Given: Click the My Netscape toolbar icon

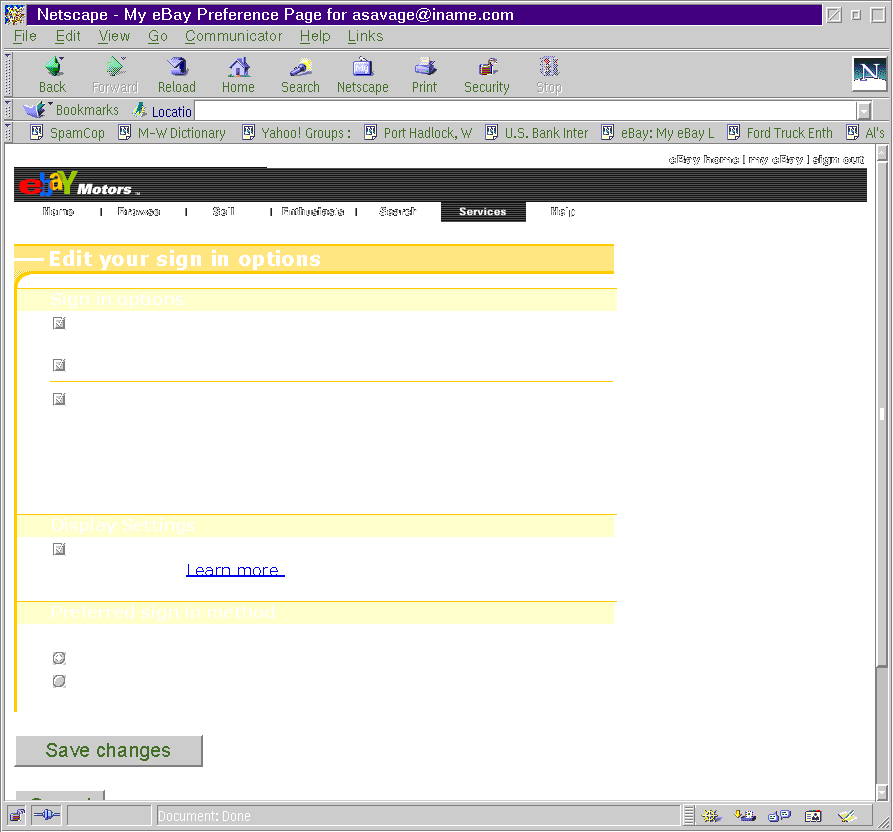Looking at the screenshot, I should pyautogui.click(x=362, y=68).
